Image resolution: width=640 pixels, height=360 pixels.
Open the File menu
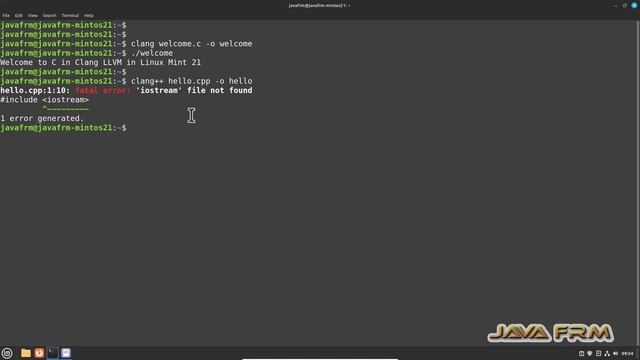(x=6, y=16)
